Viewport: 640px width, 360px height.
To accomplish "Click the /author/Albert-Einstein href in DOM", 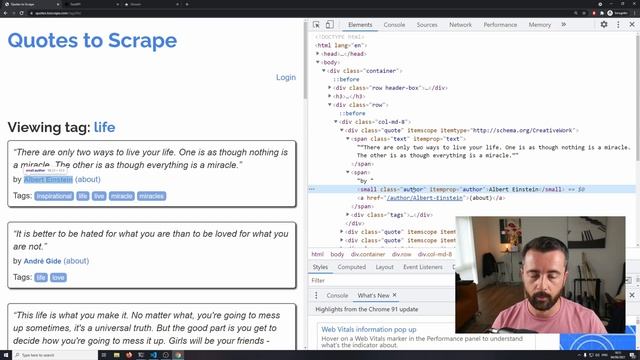I will point(425,198).
